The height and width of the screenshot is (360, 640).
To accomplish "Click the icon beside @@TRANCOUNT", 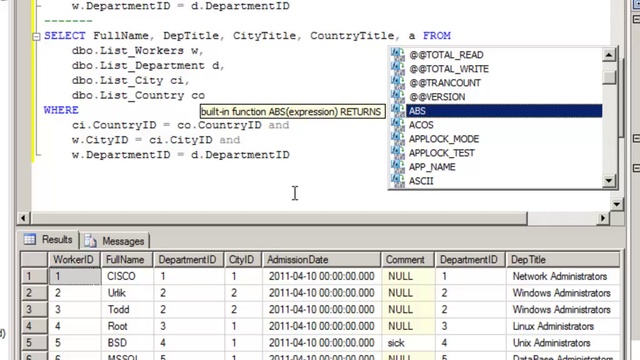I will [398, 82].
